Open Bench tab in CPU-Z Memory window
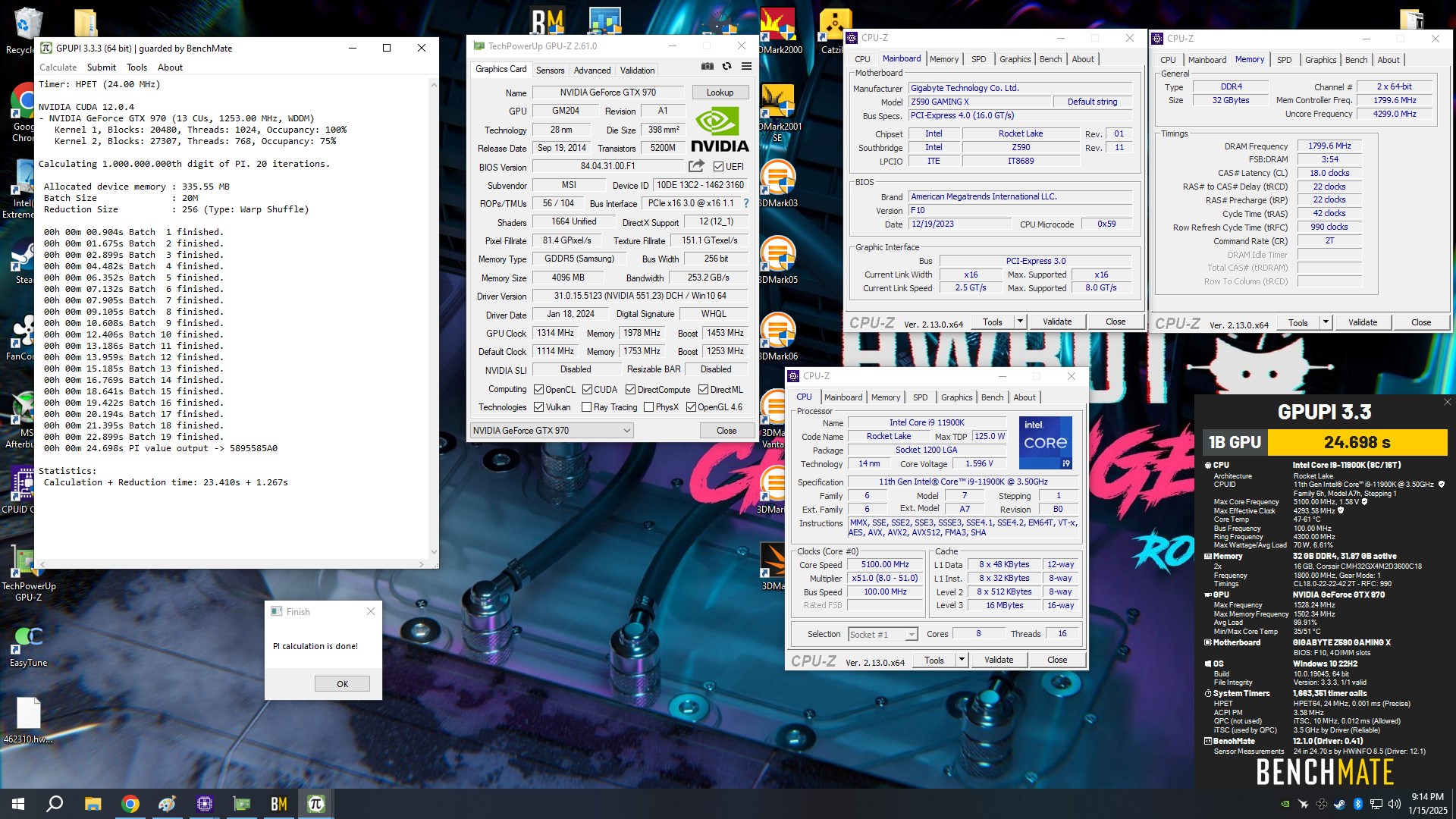Screen dimensions: 1456x819 [x=1356, y=60]
